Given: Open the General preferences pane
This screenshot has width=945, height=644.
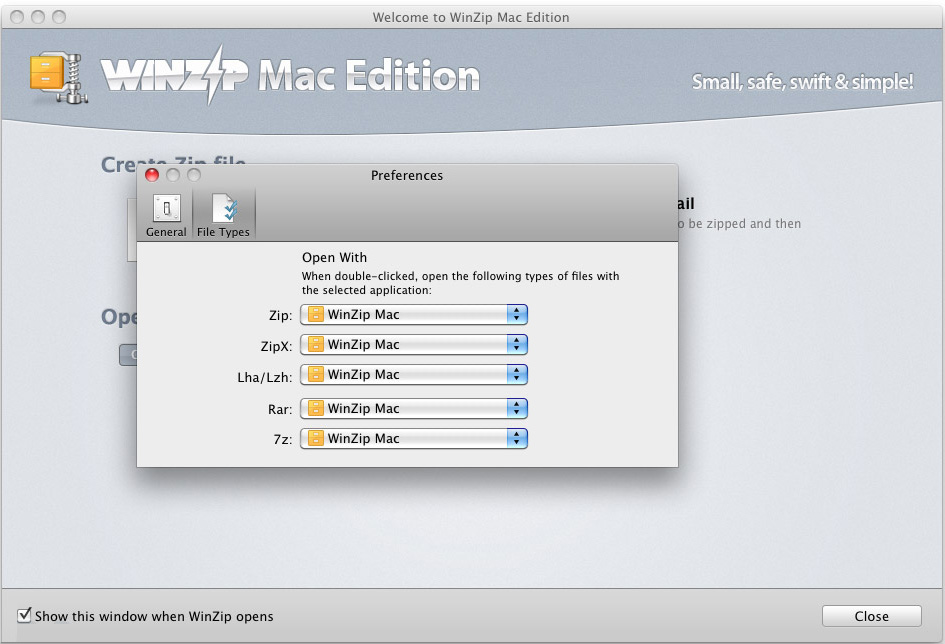Looking at the screenshot, I should pyautogui.click(x=166, y=215).
